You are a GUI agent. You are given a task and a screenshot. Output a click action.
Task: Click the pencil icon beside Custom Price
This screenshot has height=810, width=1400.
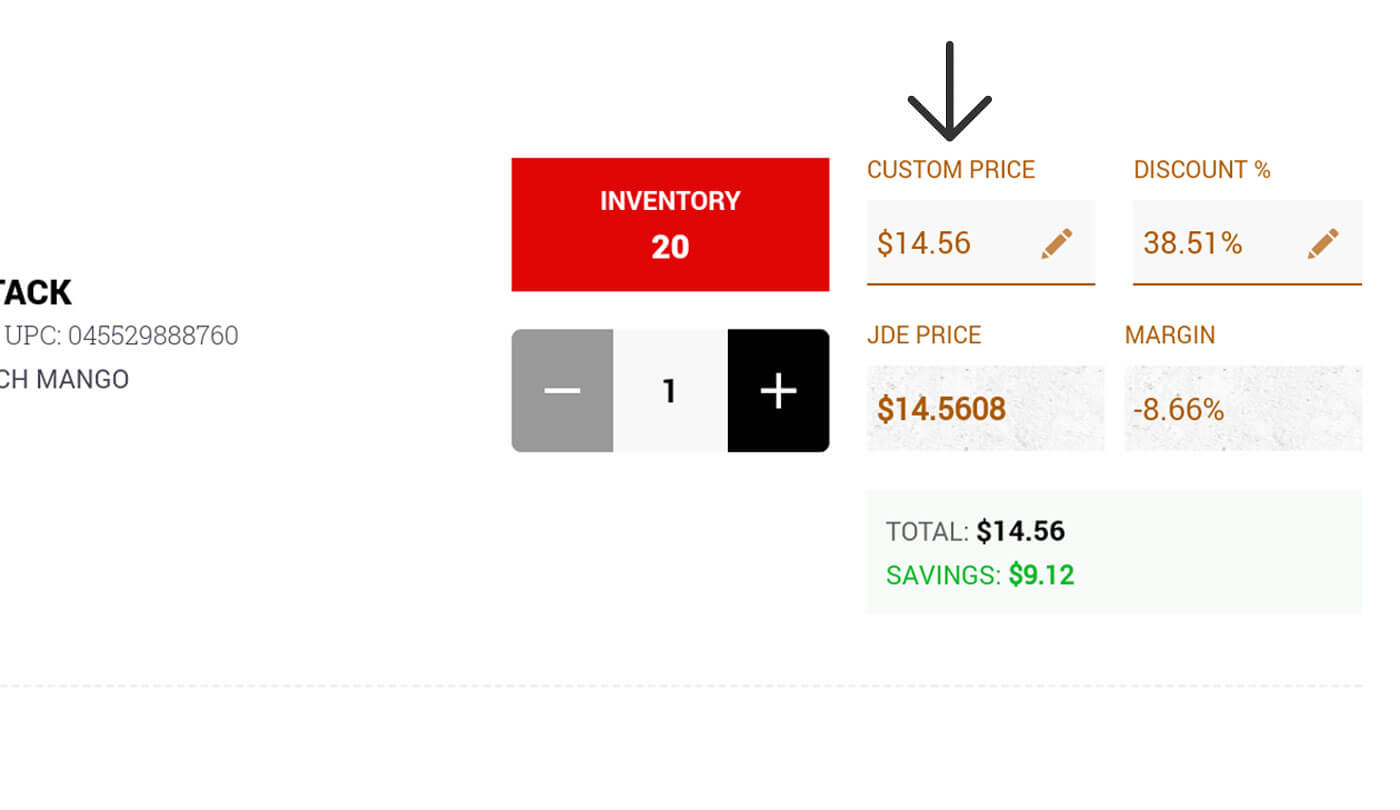coord(1057,242)
